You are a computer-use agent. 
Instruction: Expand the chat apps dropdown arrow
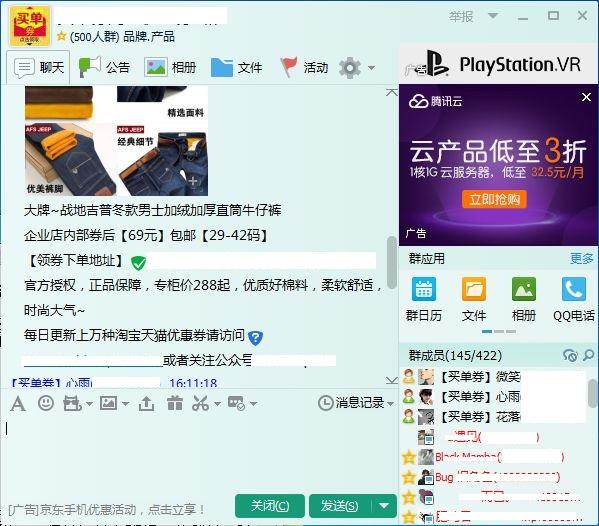[x=253, y=404]
